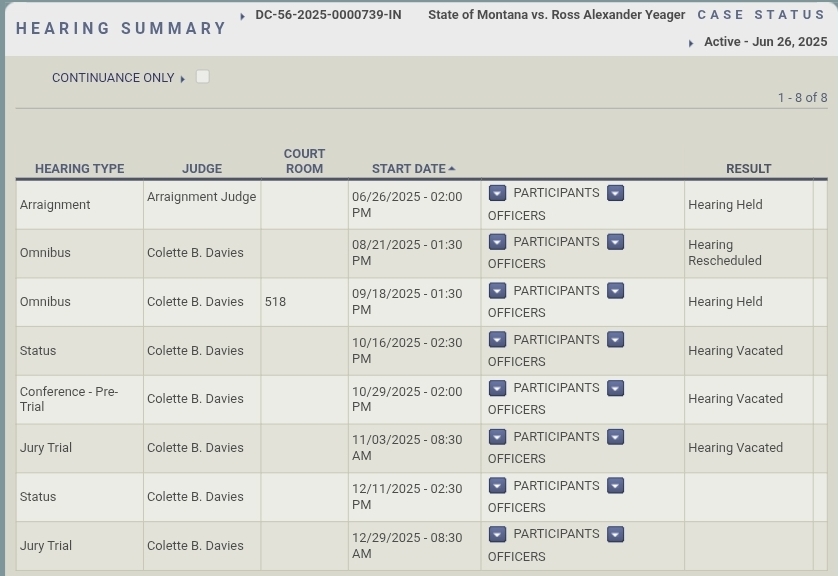Viewport: 838px width, 576px height.
Task: Click the arrow before case number DC-56-2025-0000739-IN
Action: point(243,16)
